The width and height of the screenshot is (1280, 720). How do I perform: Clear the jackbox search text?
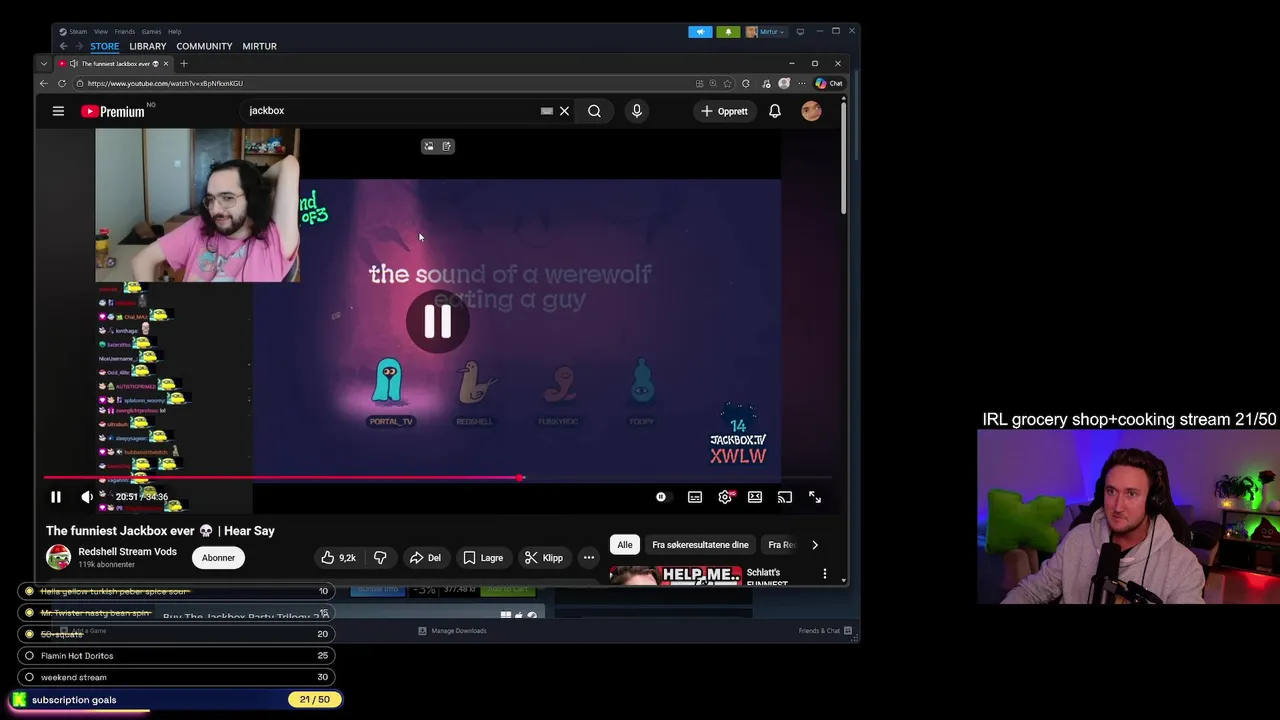click(x=564, y=111)
